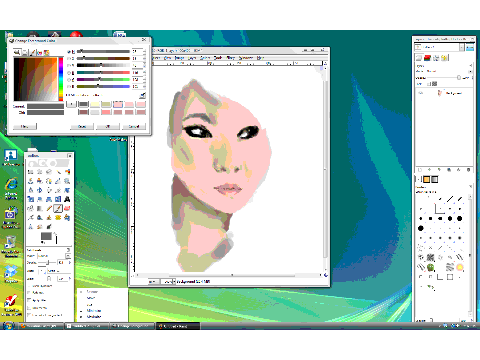
Task: Select the highlighted Paintbrush tool
Action: click(58, 209)
